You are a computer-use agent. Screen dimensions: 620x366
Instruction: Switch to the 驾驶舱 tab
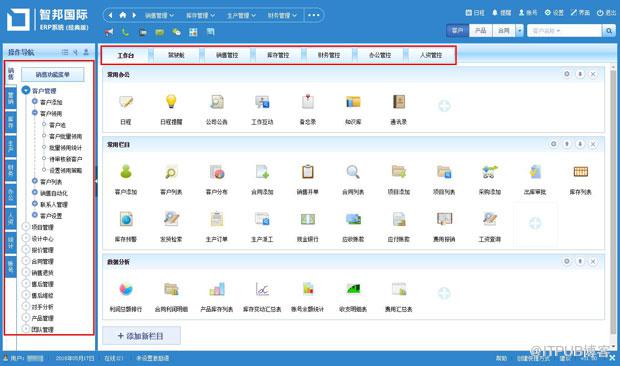[176, 55]
